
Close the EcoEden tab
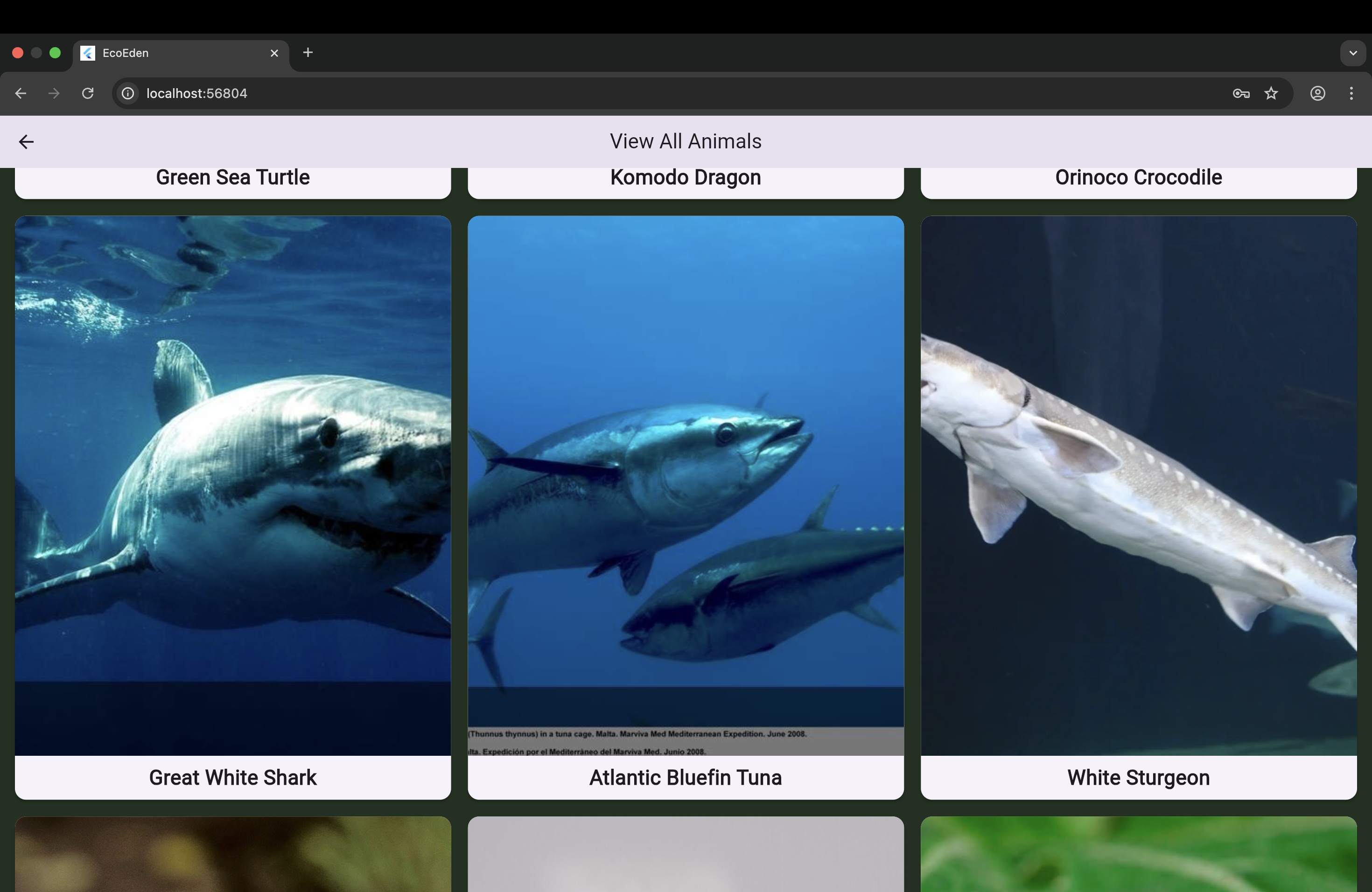tap(274, 53)
